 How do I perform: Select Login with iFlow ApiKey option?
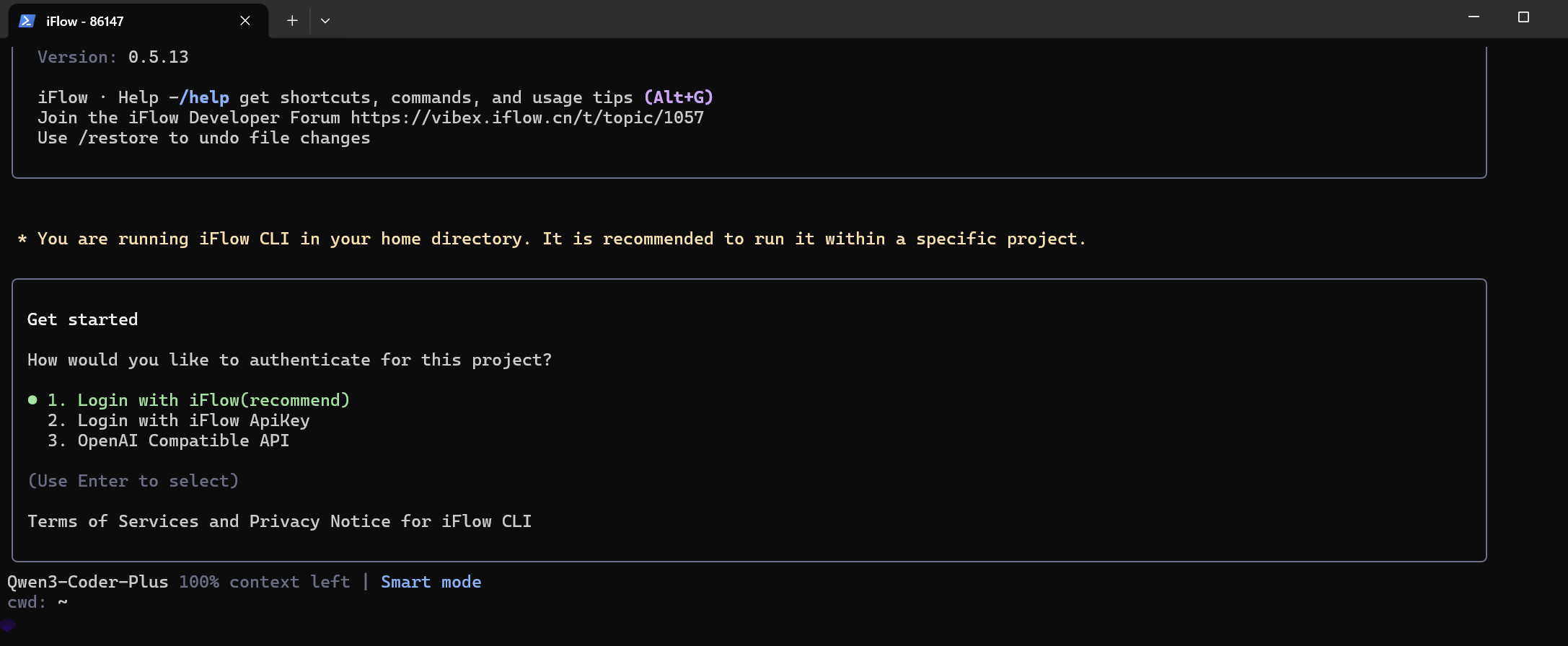(193, 420)
